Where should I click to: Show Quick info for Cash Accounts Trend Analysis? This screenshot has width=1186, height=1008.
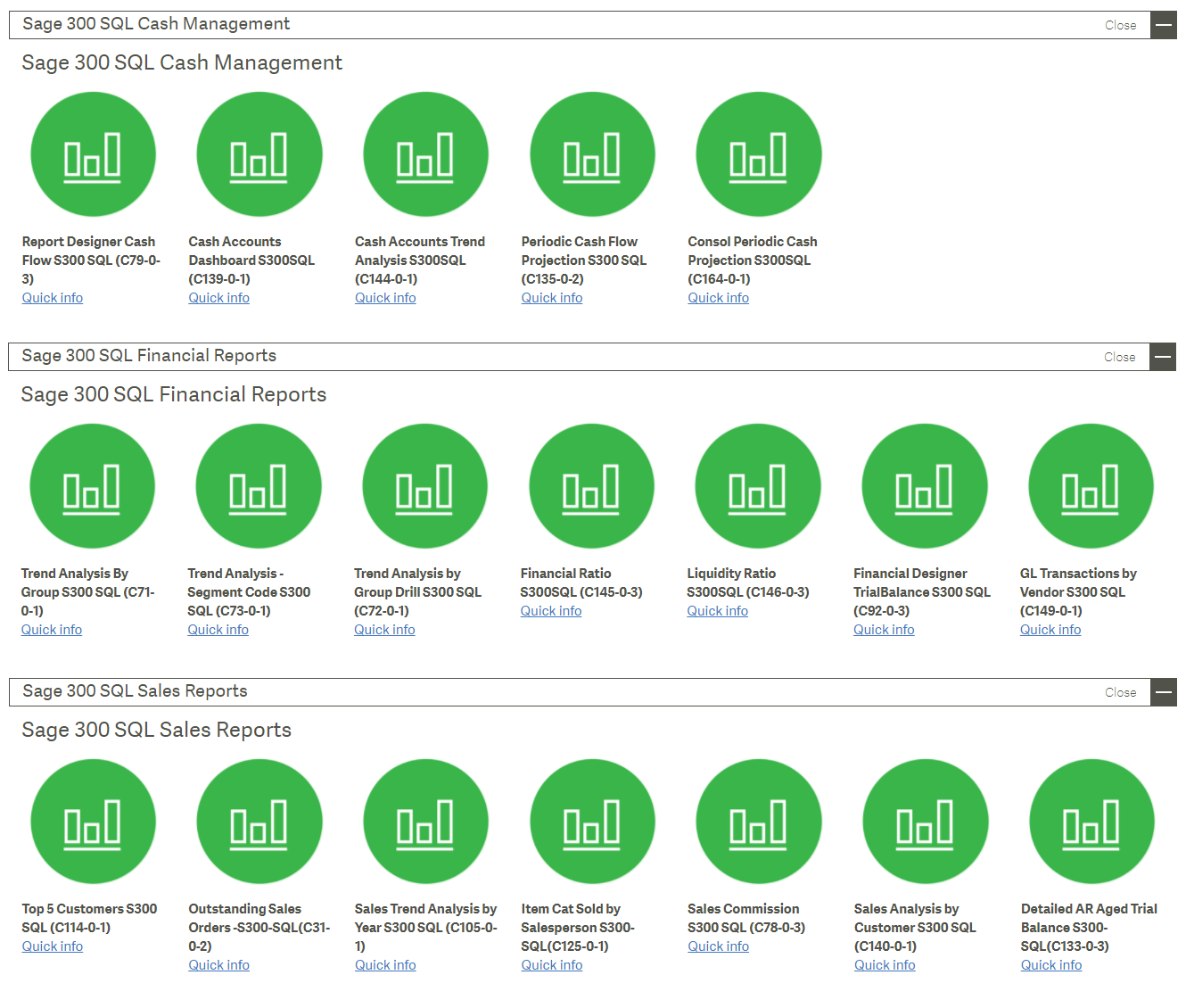coord(385,298)
